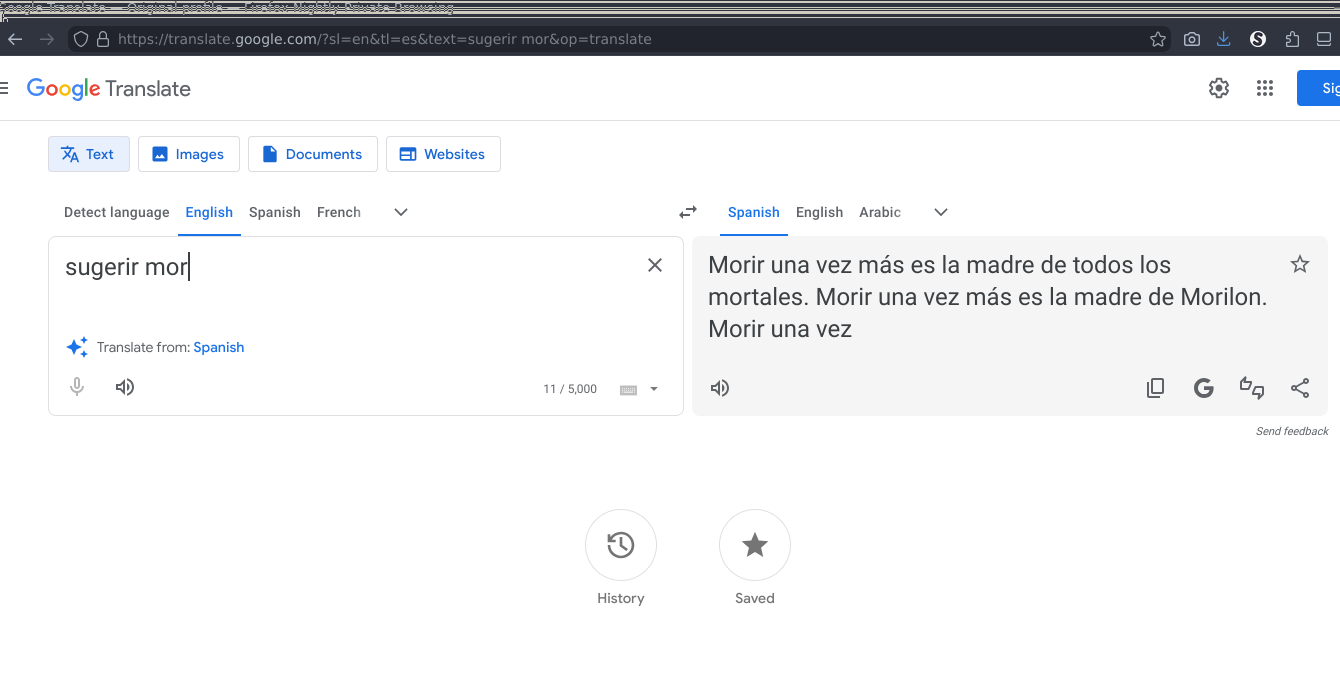Rate this translation thumbs icon
1340x687 pixels.
coord(1252,388)
